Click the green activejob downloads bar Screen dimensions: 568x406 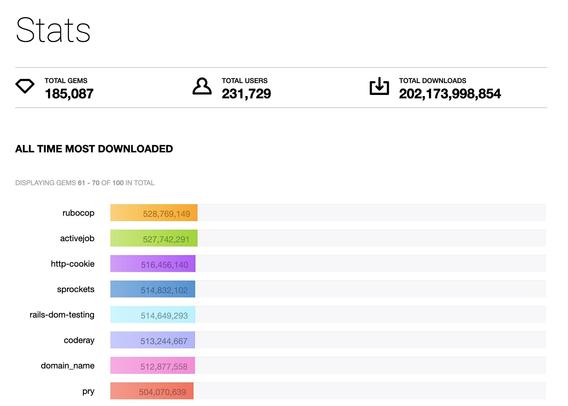[154, 238]
